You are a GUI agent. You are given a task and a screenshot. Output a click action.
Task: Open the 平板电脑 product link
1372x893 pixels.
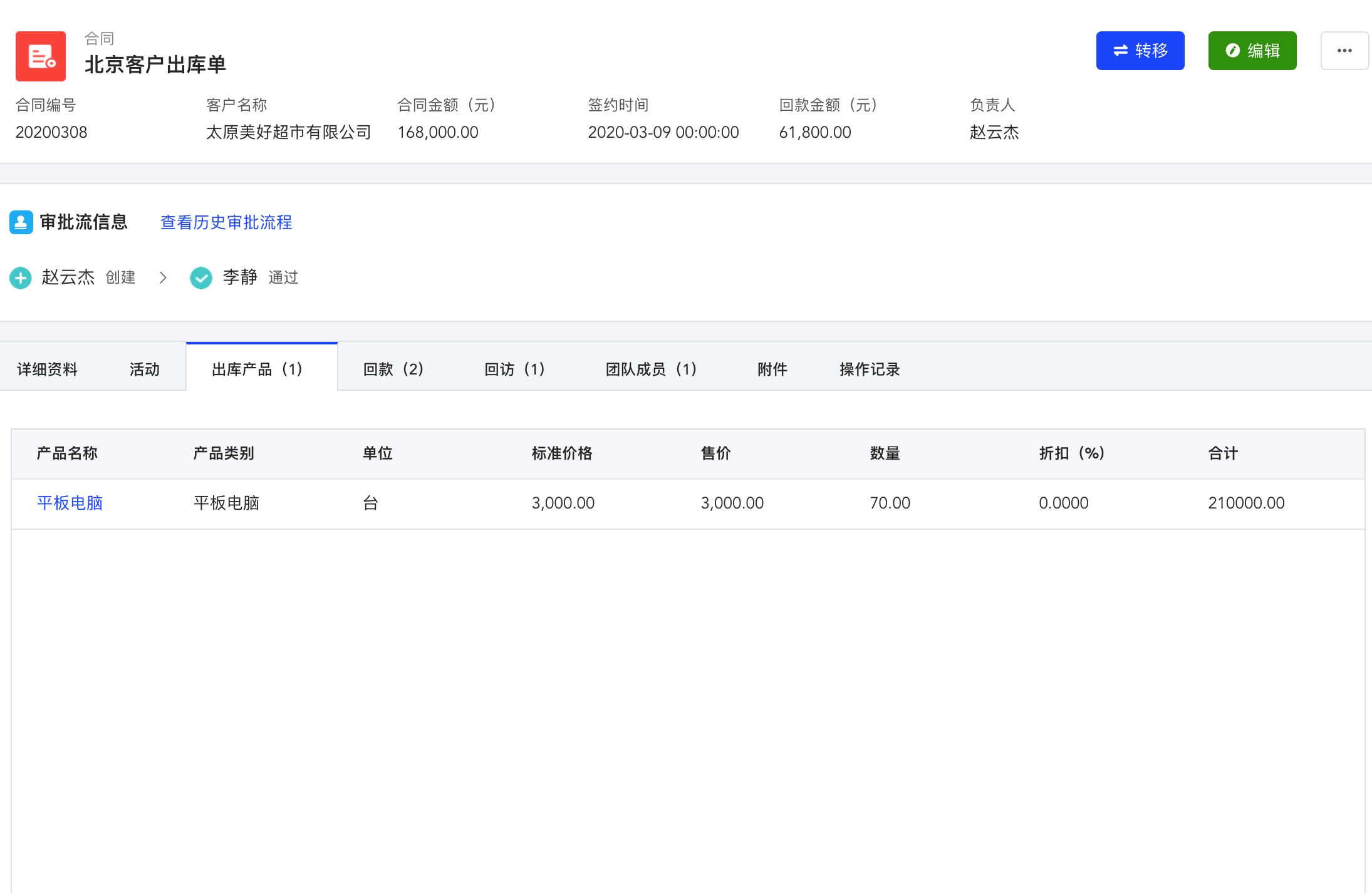click(x=70, y=503)
